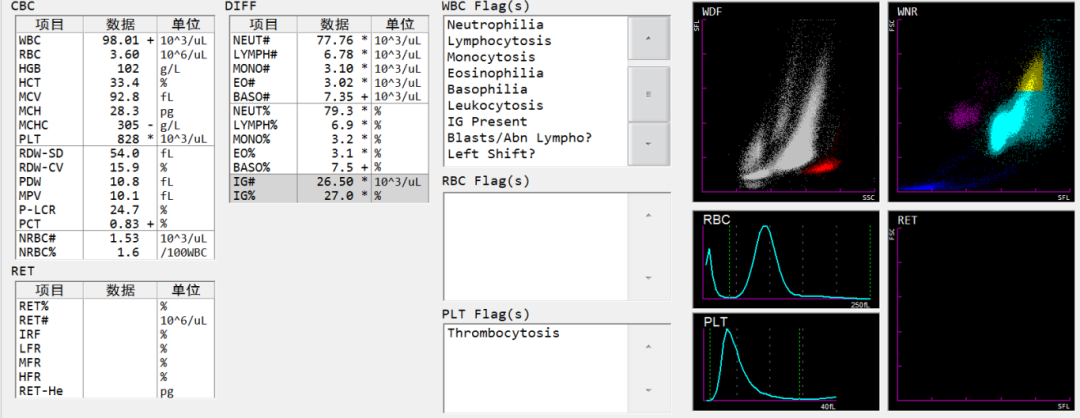Screen dimensions: 1080x418
Task: Click the MPV value 10.1
Action: pyautogui.click(x=127, y=196)
